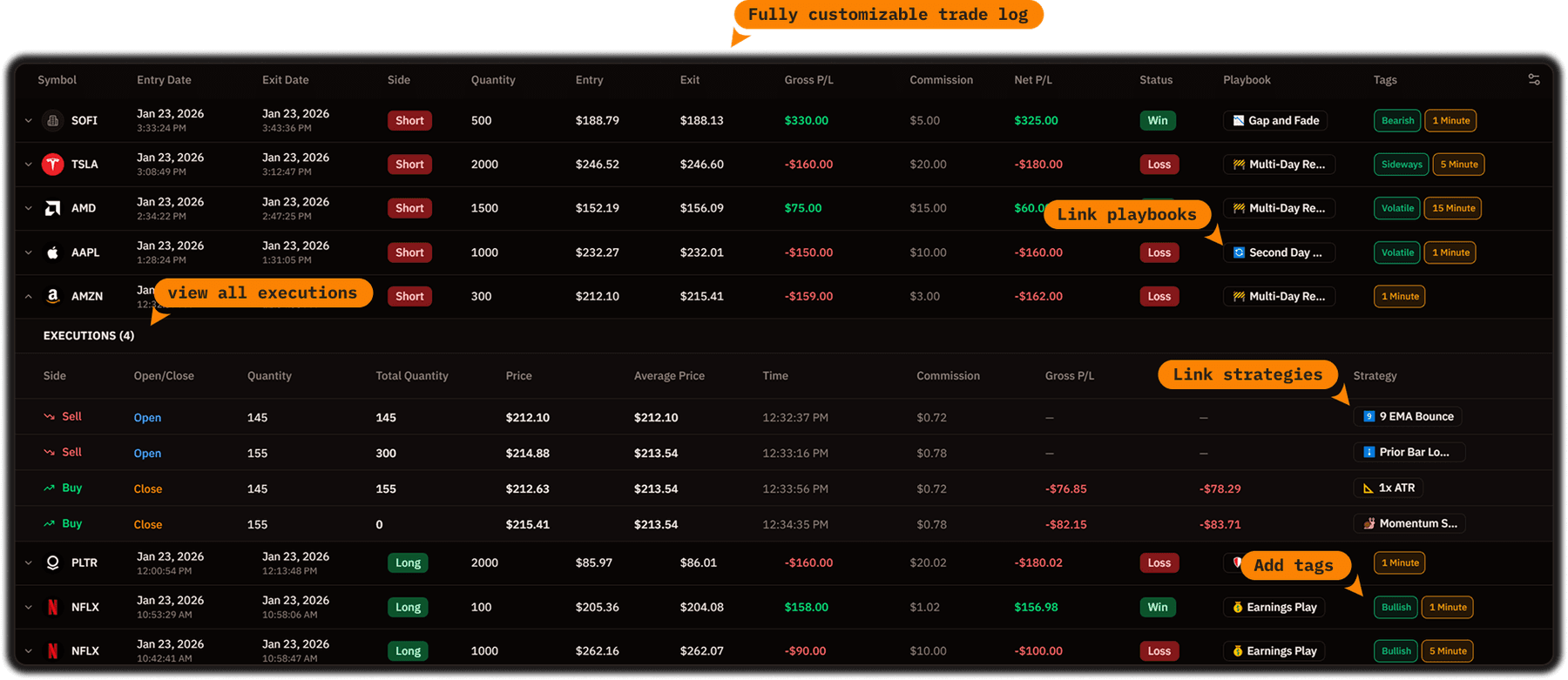The height and width of the screenshot is (680, 1568).
Task: Click Earnings Play icon in $205.36 NFLX row
Action: (x=1237, y=607)
